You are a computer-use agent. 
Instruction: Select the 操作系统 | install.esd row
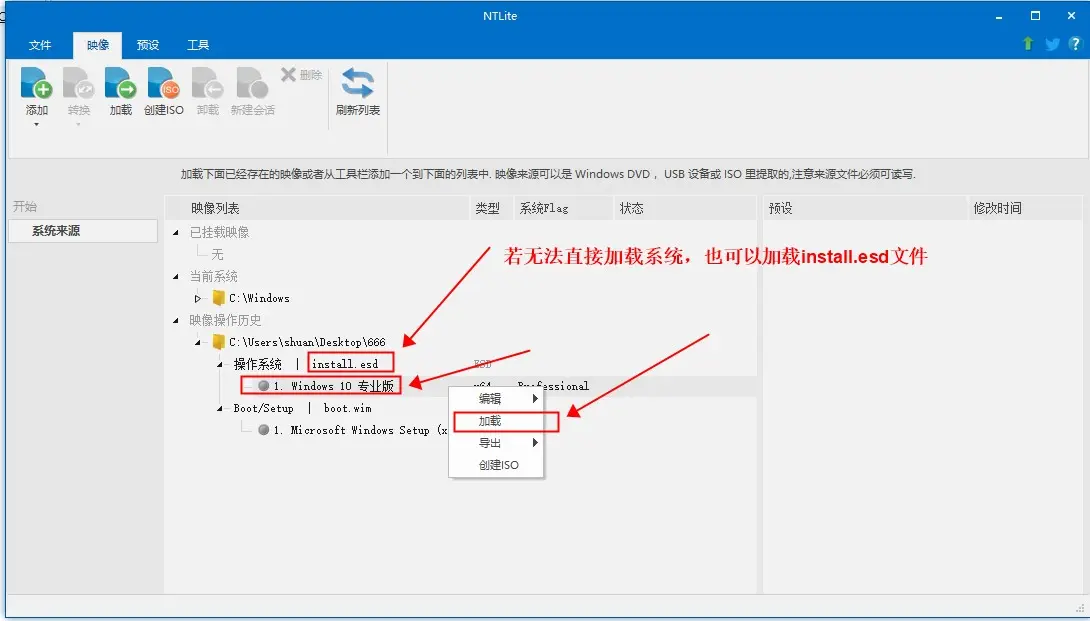pos(306,364)
